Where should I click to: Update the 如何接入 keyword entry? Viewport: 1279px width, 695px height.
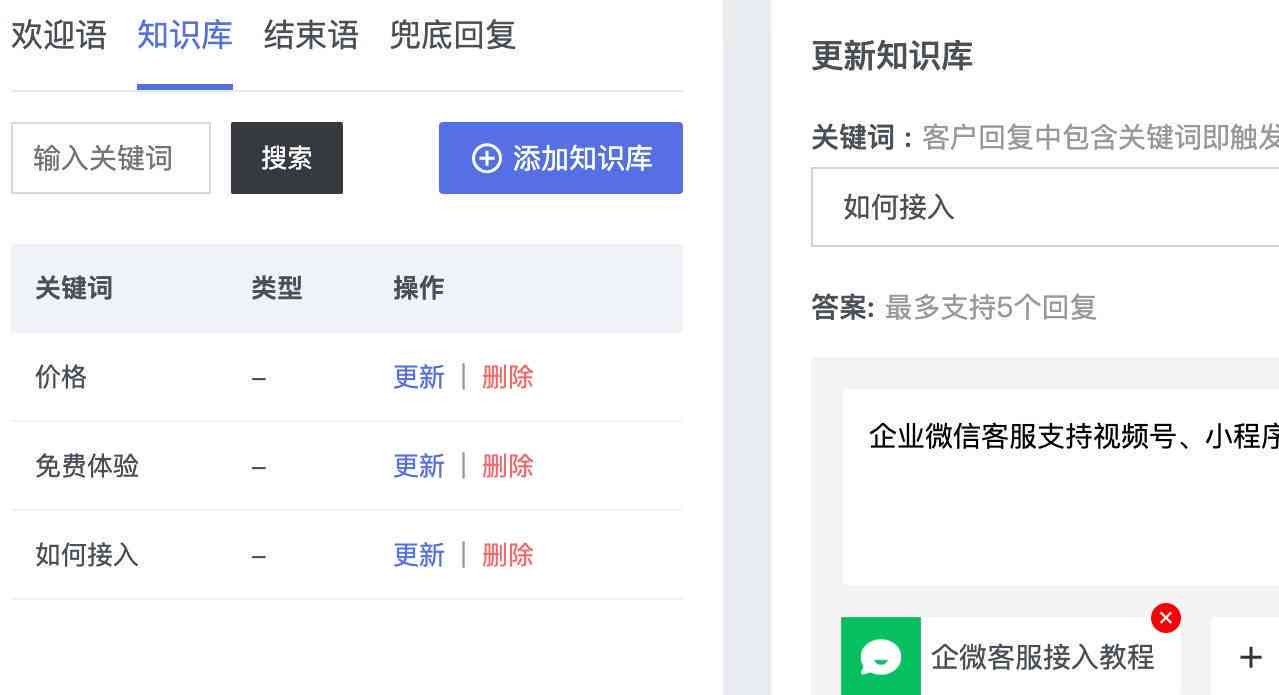(x=419, y=555)
